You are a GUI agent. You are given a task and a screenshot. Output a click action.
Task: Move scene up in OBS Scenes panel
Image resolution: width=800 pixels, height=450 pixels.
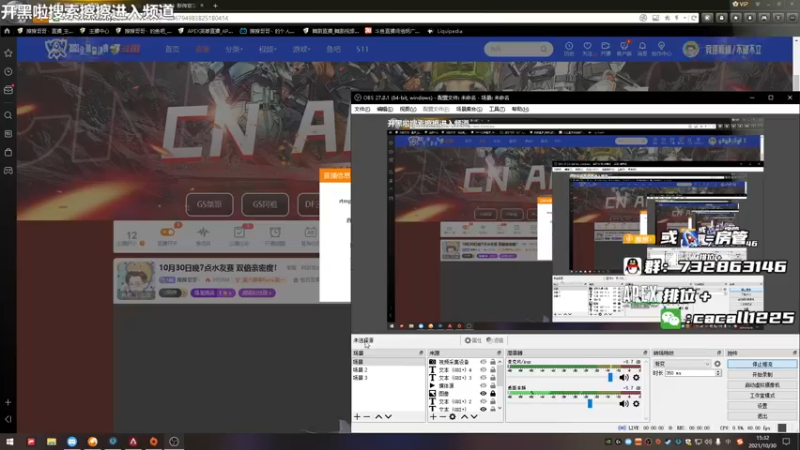click(x=379, y=417)
